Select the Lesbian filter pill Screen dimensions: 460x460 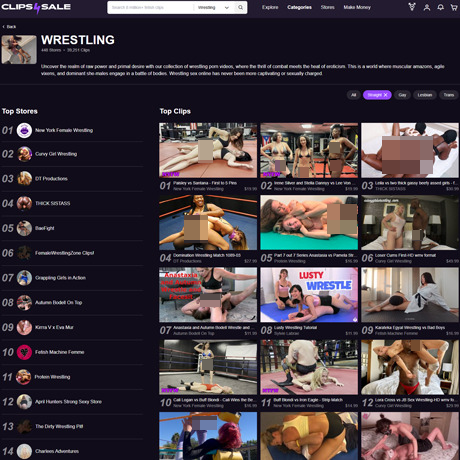pos(425,95)
